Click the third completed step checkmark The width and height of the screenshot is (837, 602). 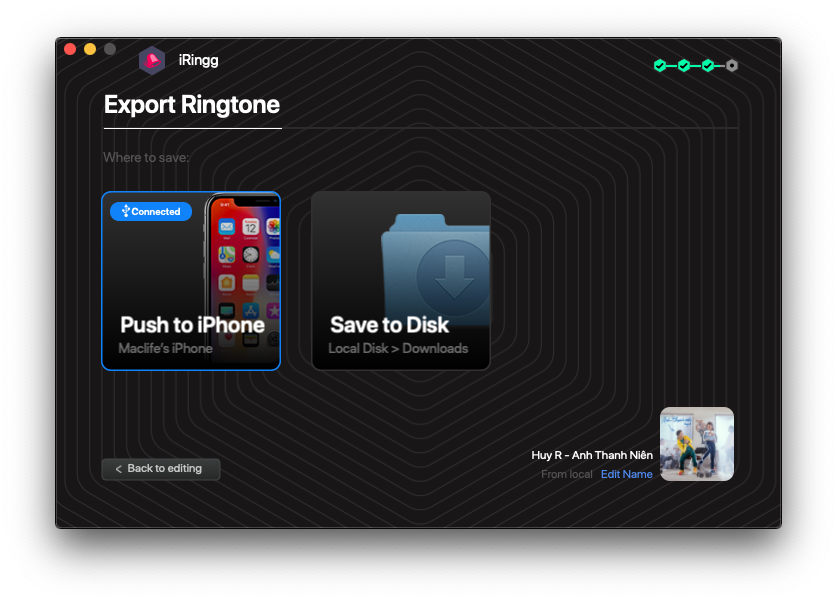click(x=708, y=66)
